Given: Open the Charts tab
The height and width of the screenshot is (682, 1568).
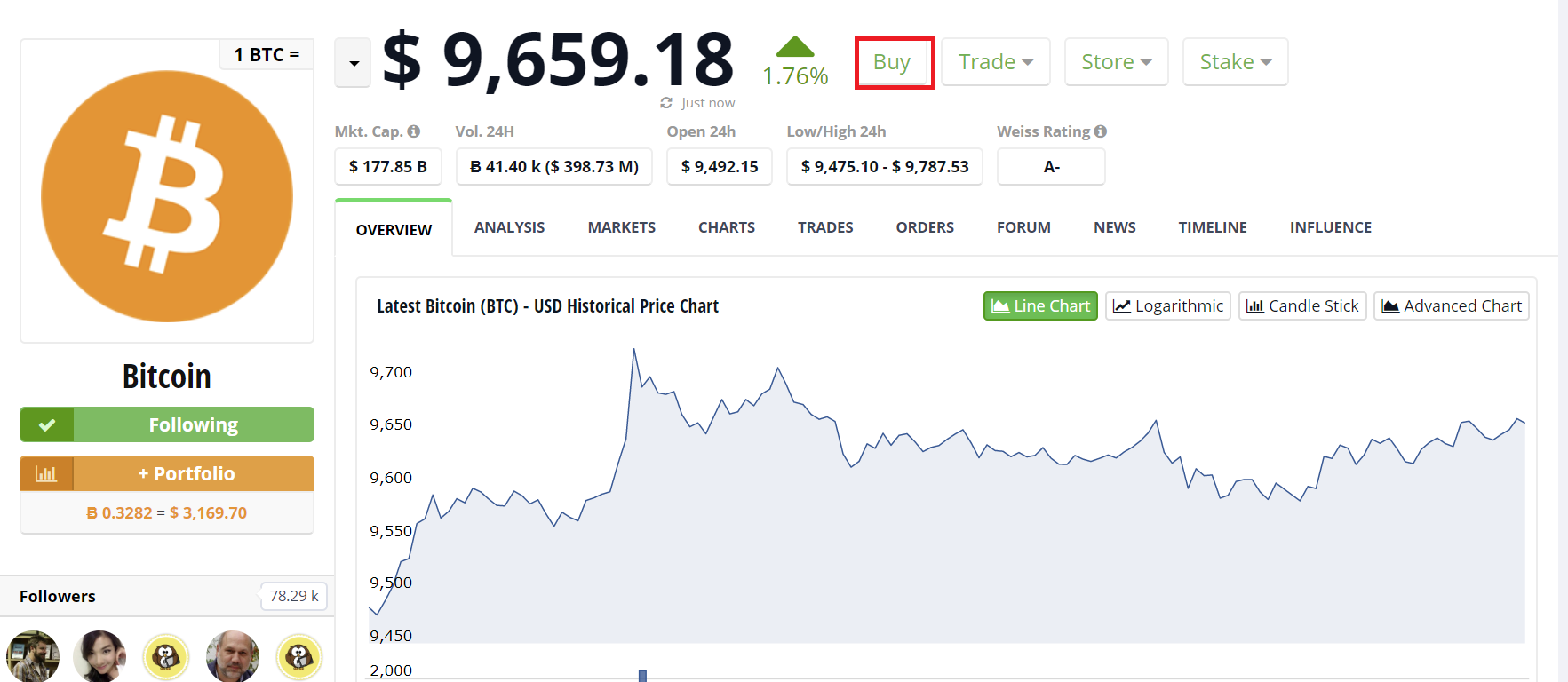Looking at the screenshot, I should (x=727, y=227).
